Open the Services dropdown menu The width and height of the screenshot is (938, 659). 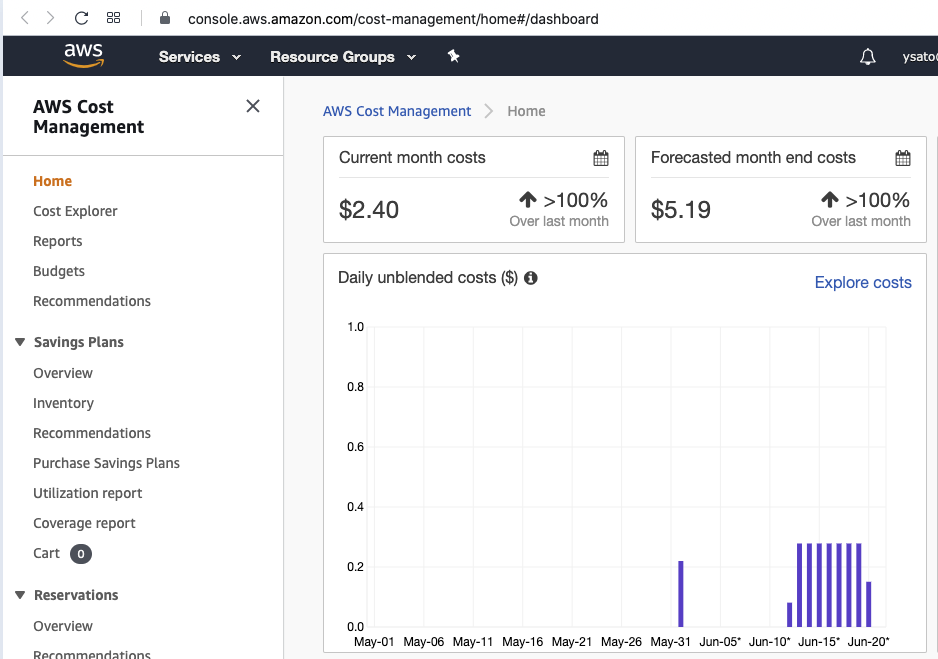click(x=200, y=57)
